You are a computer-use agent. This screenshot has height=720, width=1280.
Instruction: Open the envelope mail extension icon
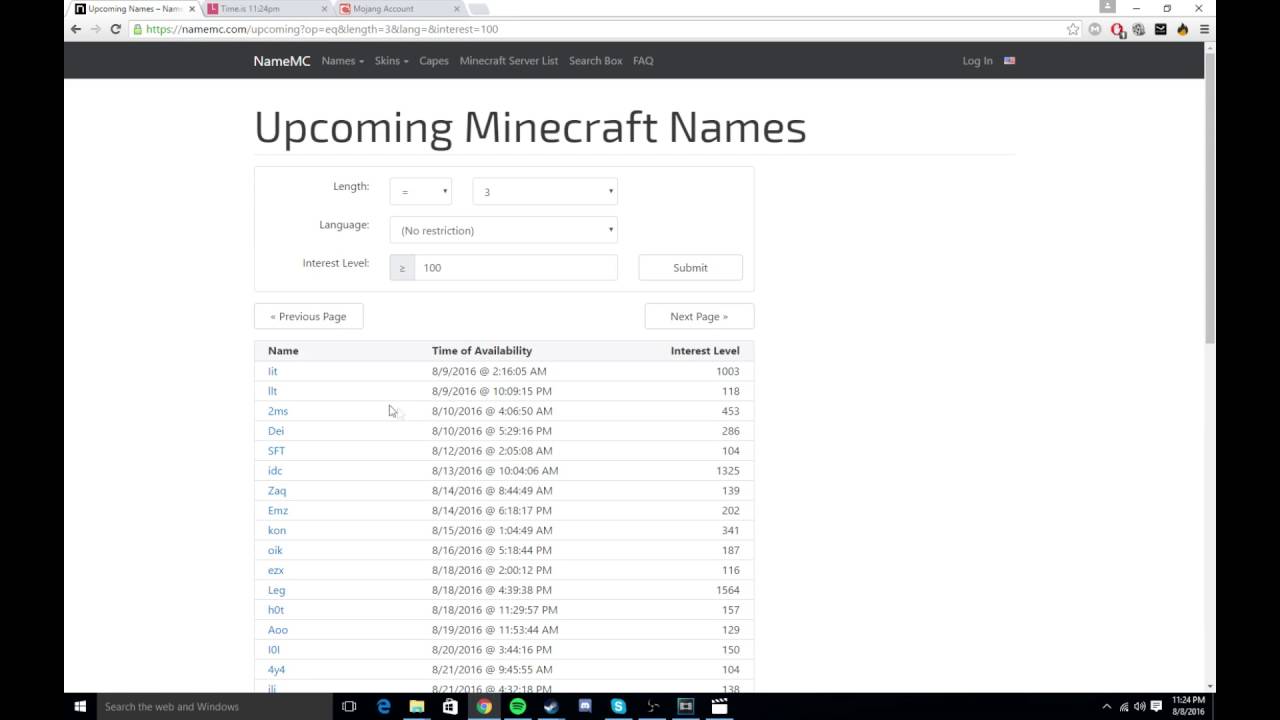[x=1160, y=29]
